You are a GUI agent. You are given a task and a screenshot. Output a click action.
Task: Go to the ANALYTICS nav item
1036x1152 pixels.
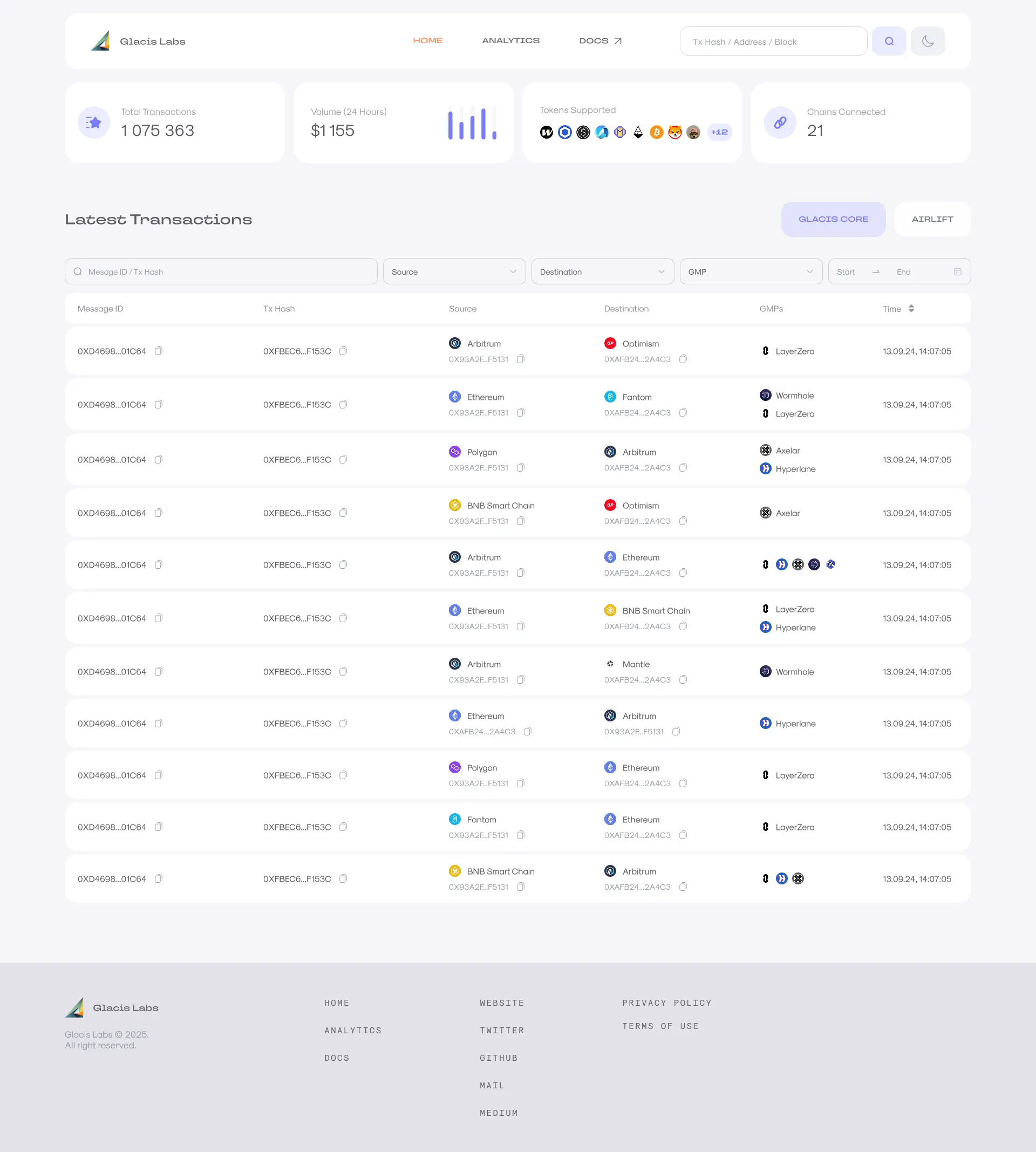click(x=510, y=41)
